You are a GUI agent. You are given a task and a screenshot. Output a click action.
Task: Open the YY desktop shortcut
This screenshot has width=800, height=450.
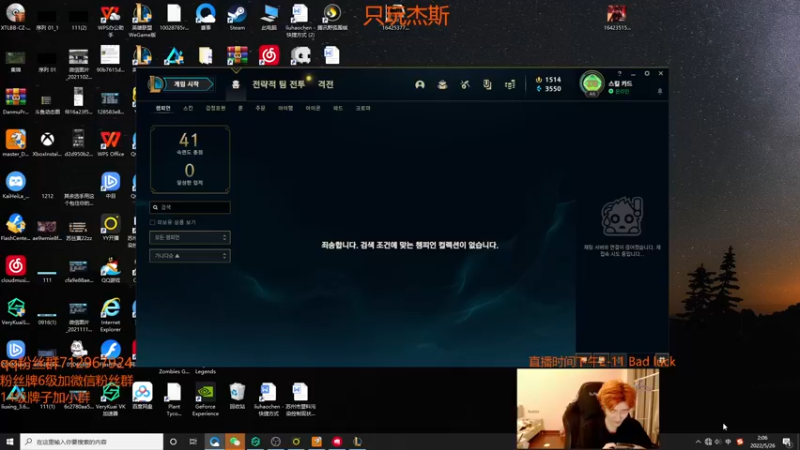pos(110,228)
